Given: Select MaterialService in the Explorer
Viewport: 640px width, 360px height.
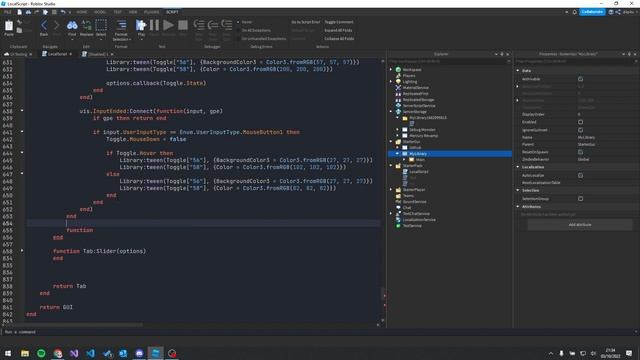Looking at the screenshot, I should (x=415, y=88).
